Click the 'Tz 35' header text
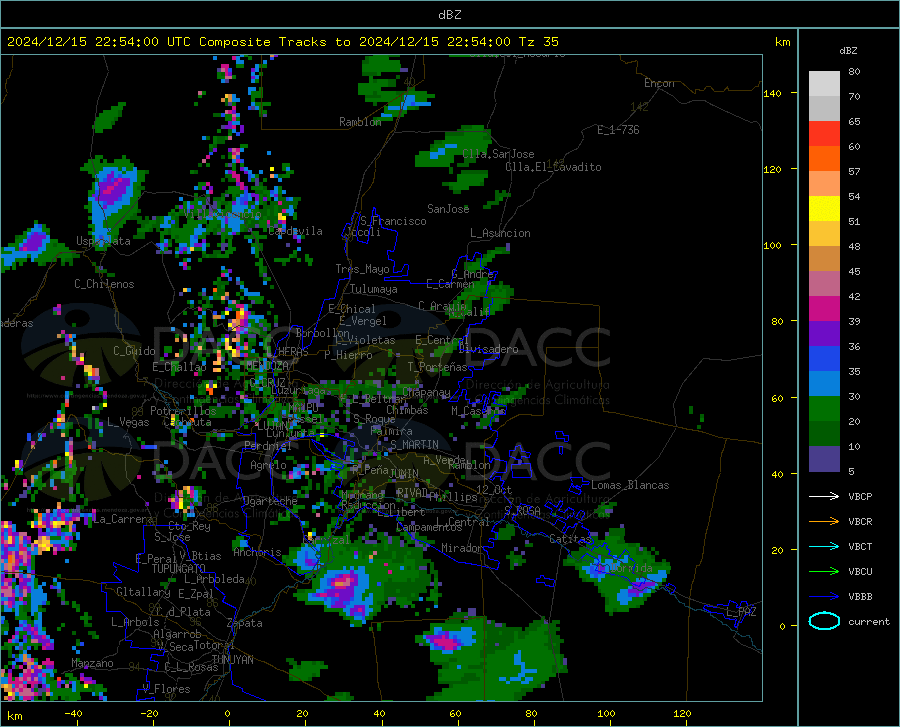 pos(538,42)
